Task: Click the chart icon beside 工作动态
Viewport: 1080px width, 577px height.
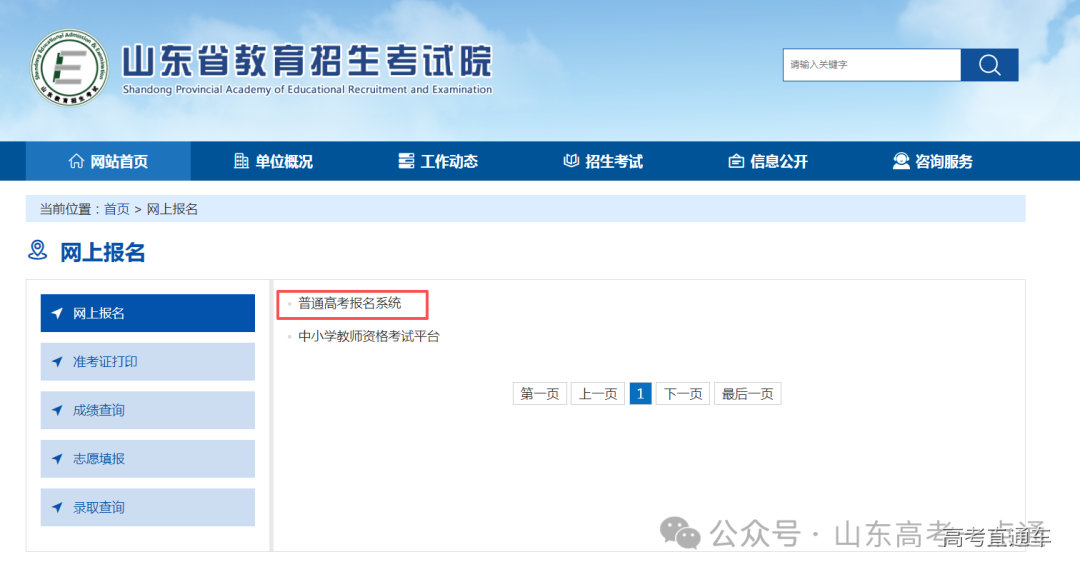Action: coord(405,160)
